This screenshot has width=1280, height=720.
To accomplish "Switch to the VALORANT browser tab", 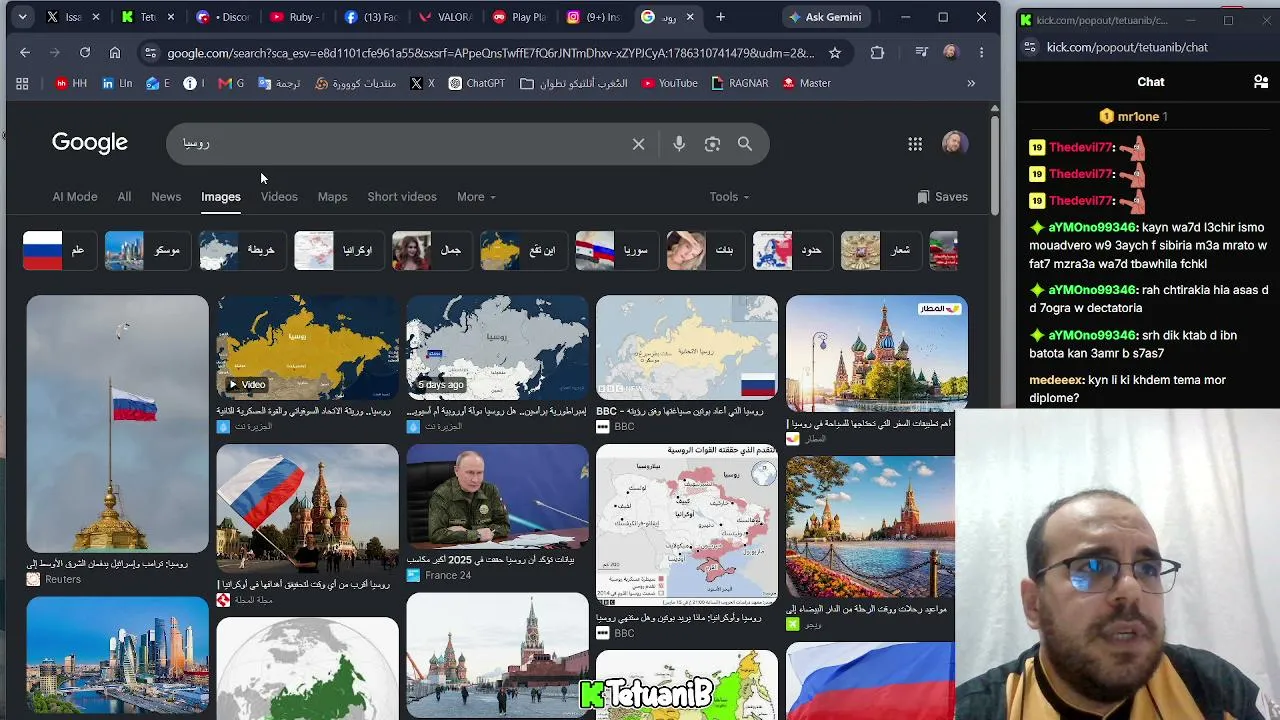I will [x=444, y=17].
